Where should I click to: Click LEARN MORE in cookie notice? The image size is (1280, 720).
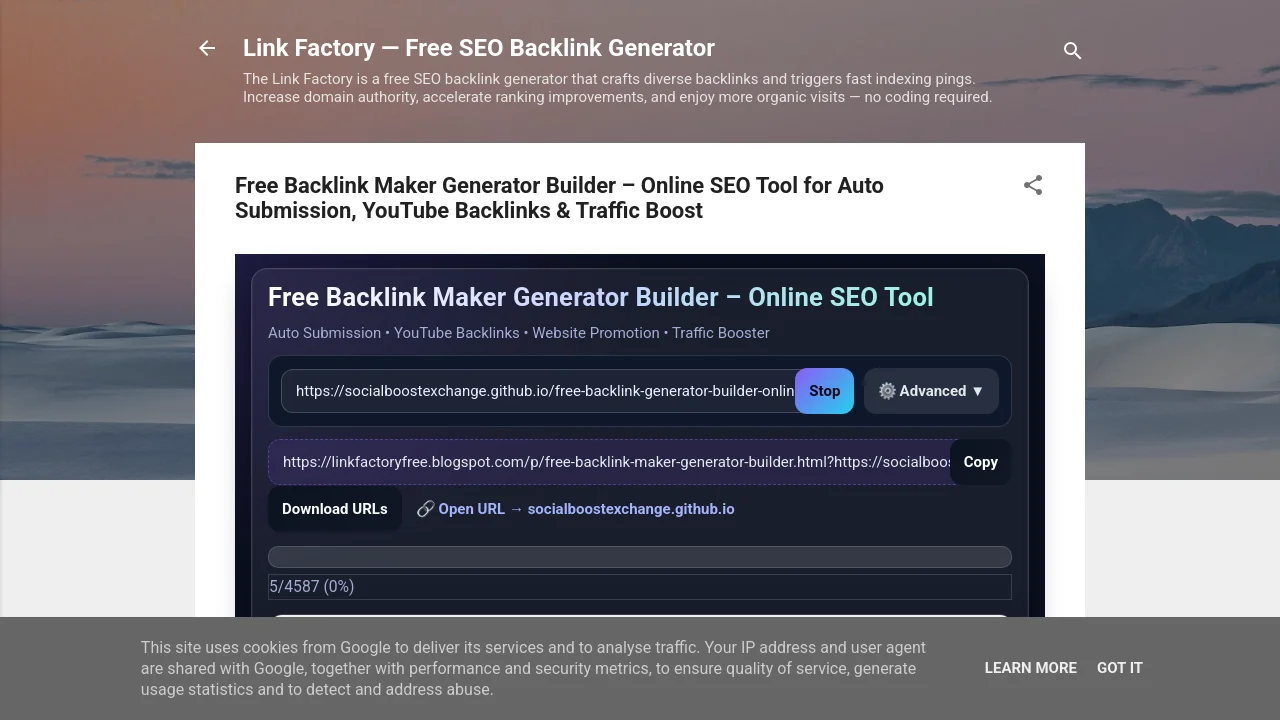coord(1030,668)
